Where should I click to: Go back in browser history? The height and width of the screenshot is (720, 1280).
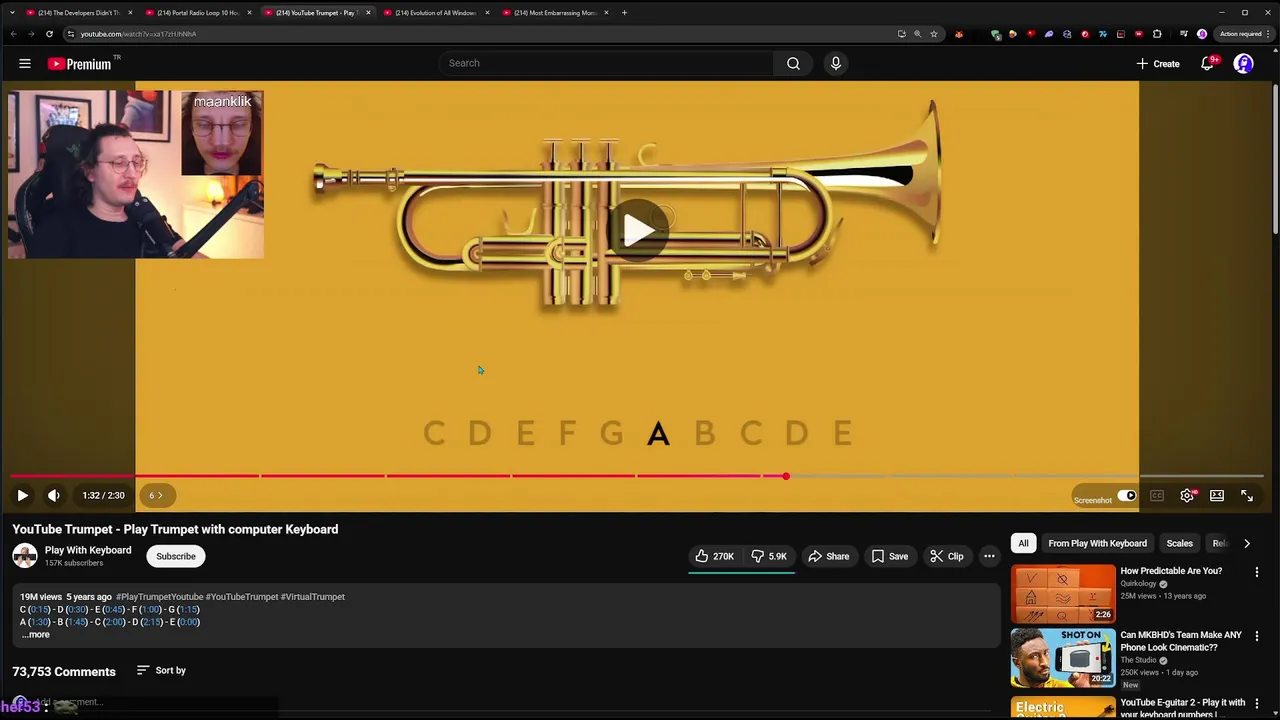13,34
